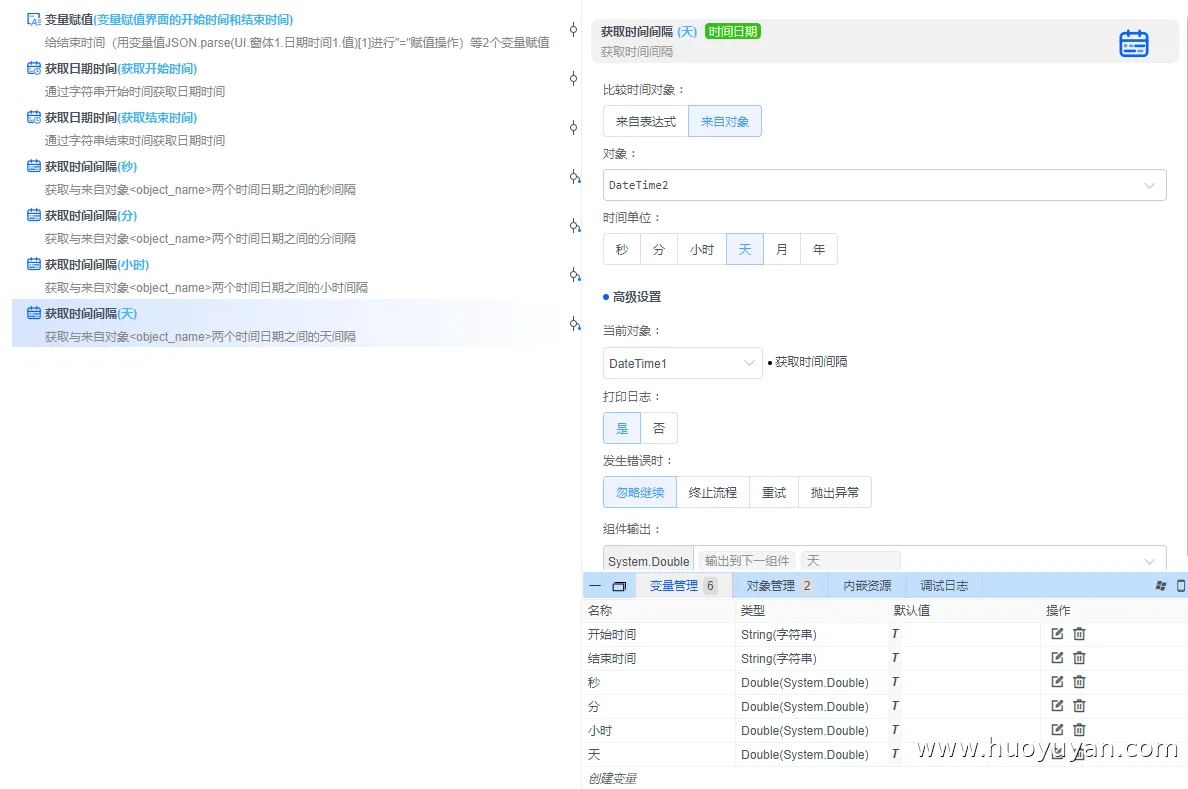
Task: Click the T default-value icon for 天
Action: tap(895, 754)
